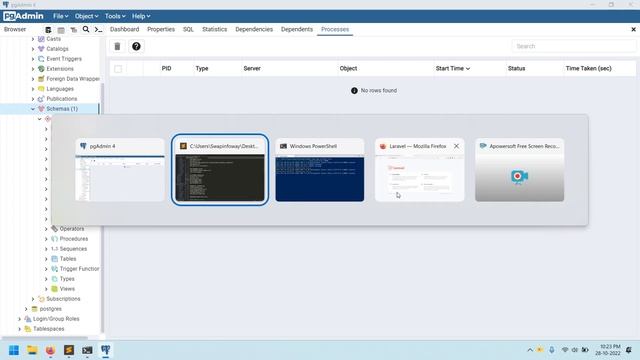Image resolution: width=640 pixels, height=360 pixels.
Task: Switch to the Dashboard tab
Action: pyautogui.click(x=124, y=29)
